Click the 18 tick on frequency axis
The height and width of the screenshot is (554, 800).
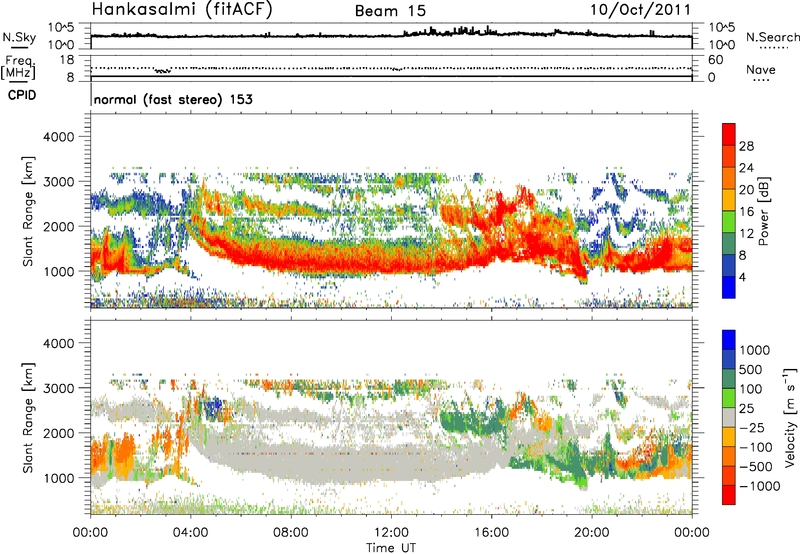pyautogui.click(x=67, y=60)
